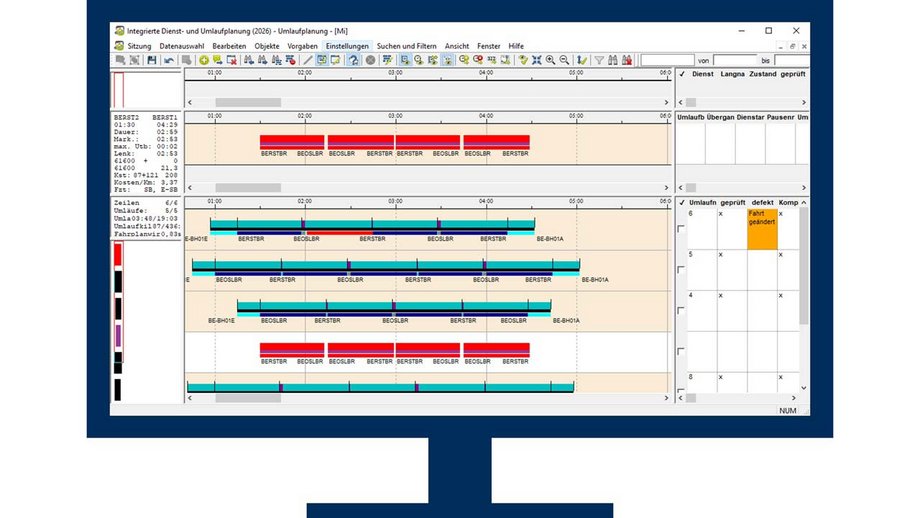Open the Fenster menu

(x=489, y=46)
